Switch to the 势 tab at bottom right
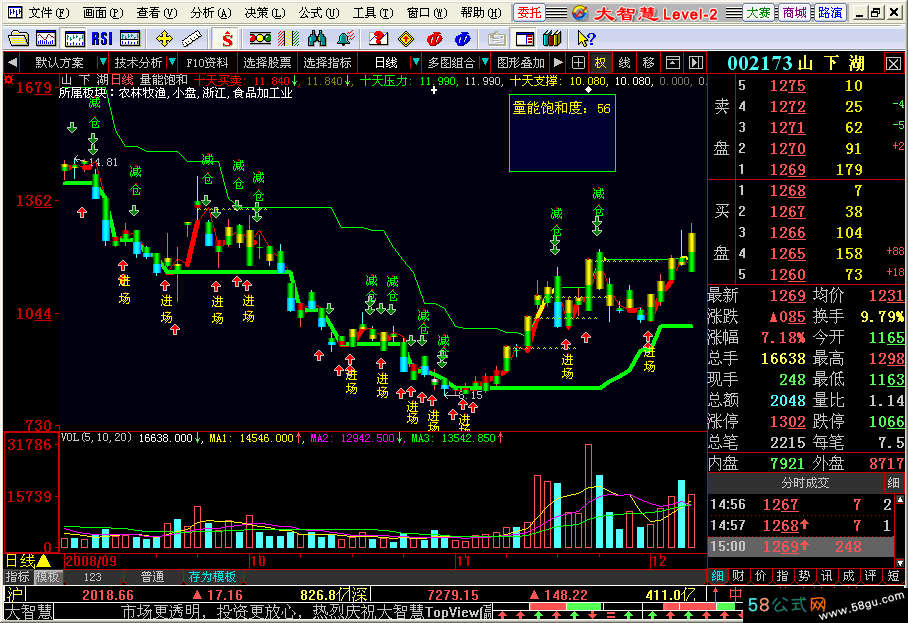The image size is (908, 623). click(x=804, y=576)
